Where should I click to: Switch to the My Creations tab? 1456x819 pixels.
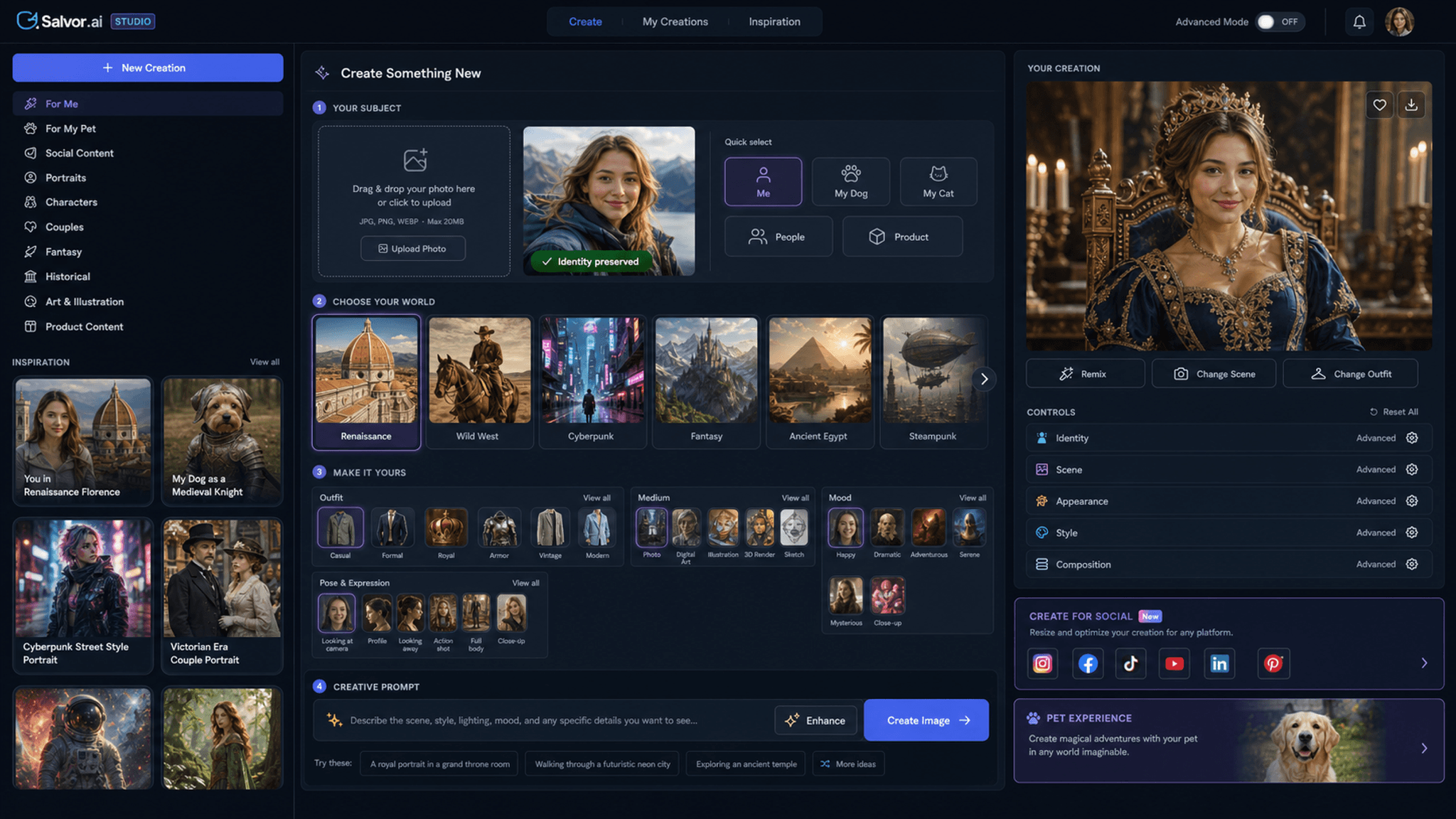(x=675, y=22)
